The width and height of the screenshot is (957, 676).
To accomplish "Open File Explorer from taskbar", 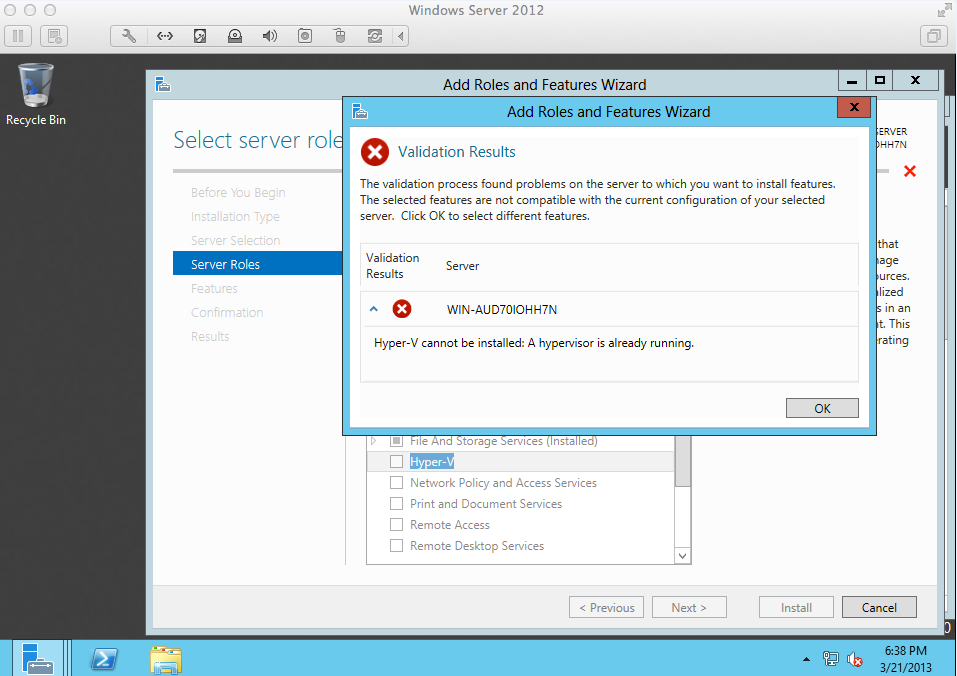I will 165,660.
